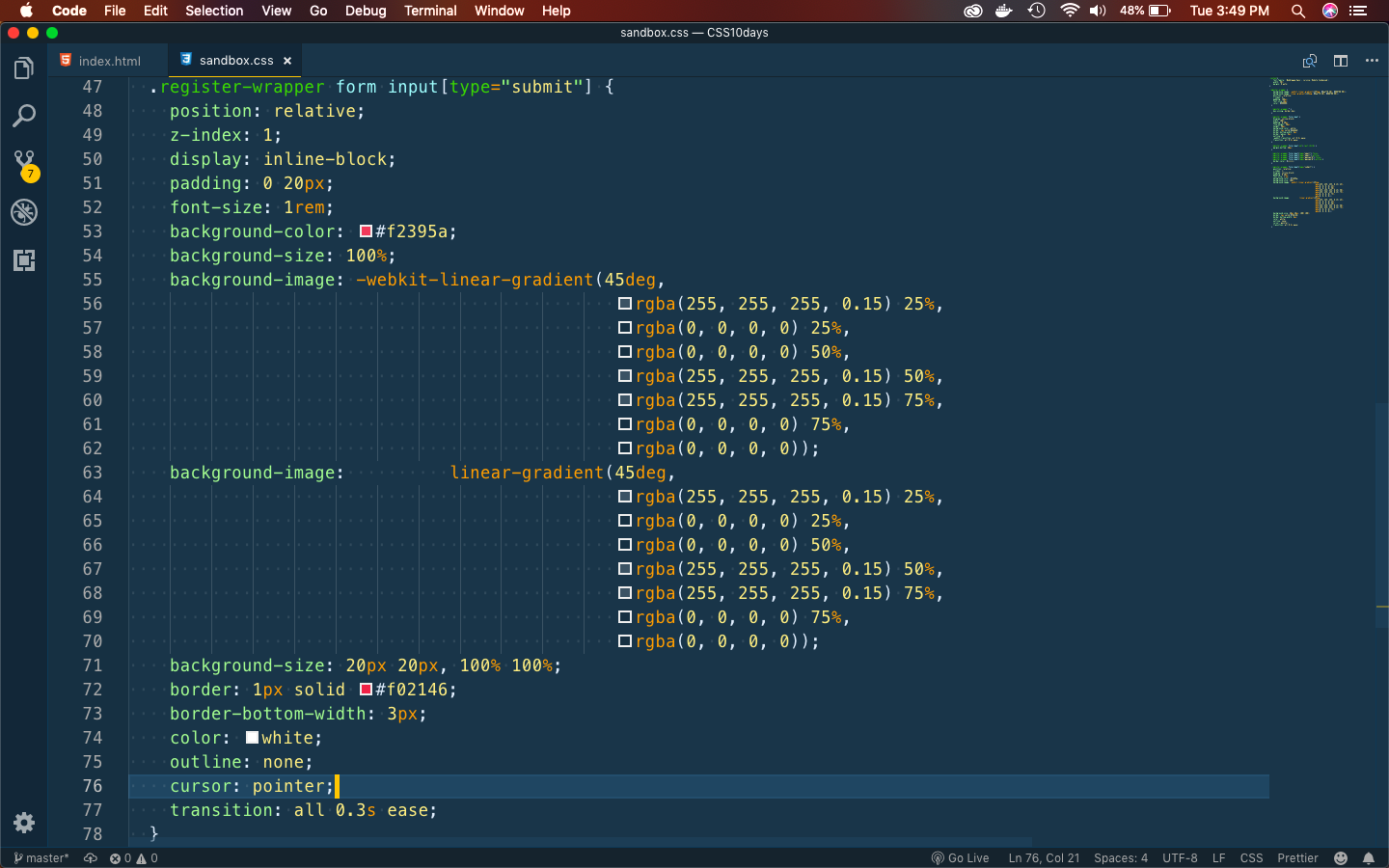Open Spotlight search in menu bar
The height and width of the screenshot is (868, 1389).
pos(1298,11)
